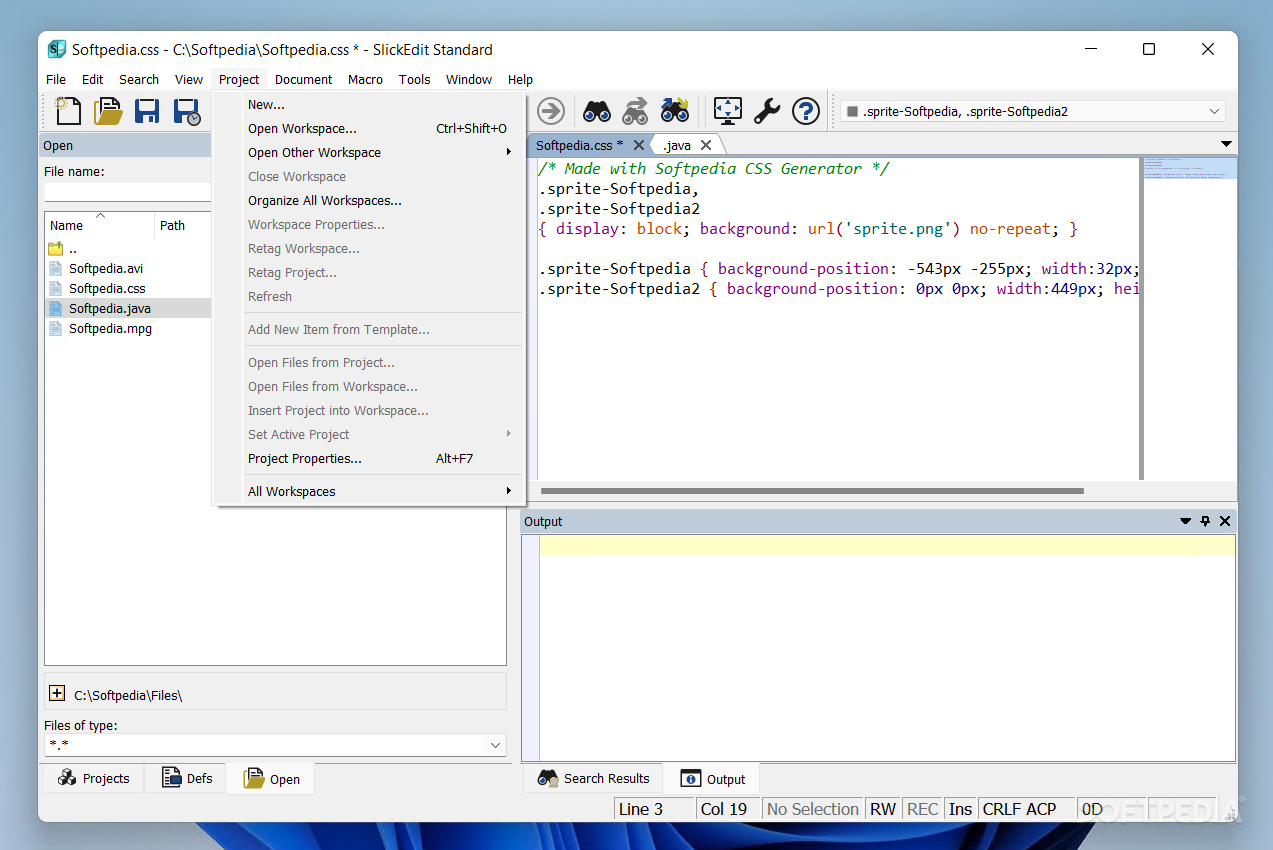Click the fullscreen monitor toolbar icon
The height and width of the screenshot is (850, 1273).
click(728, 111)
